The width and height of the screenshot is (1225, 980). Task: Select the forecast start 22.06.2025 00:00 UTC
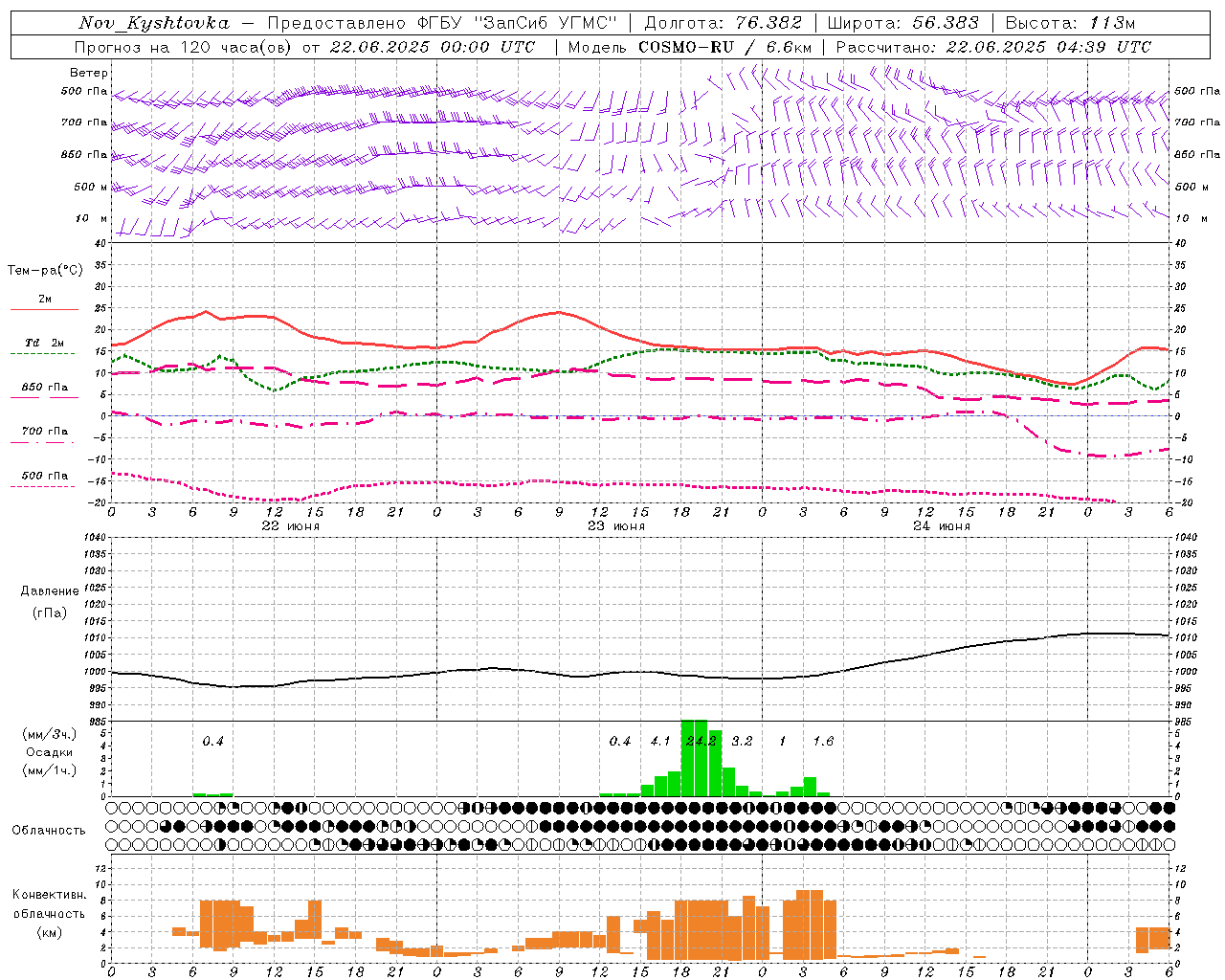coord(432,47)
